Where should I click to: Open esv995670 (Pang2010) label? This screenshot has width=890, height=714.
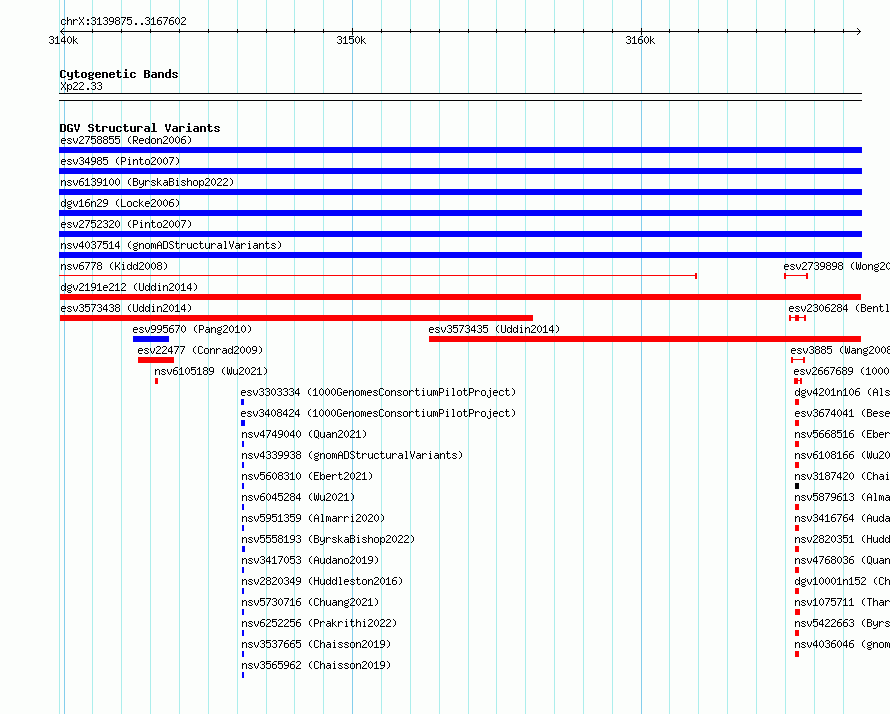tap(192, 329)
